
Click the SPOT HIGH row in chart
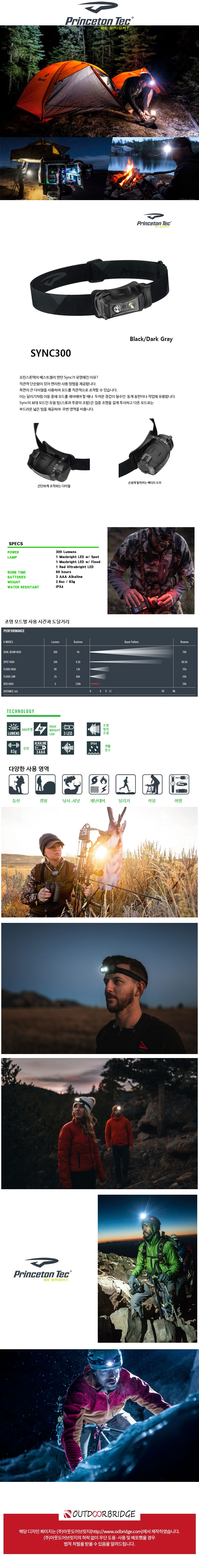[x=99, y=662]
